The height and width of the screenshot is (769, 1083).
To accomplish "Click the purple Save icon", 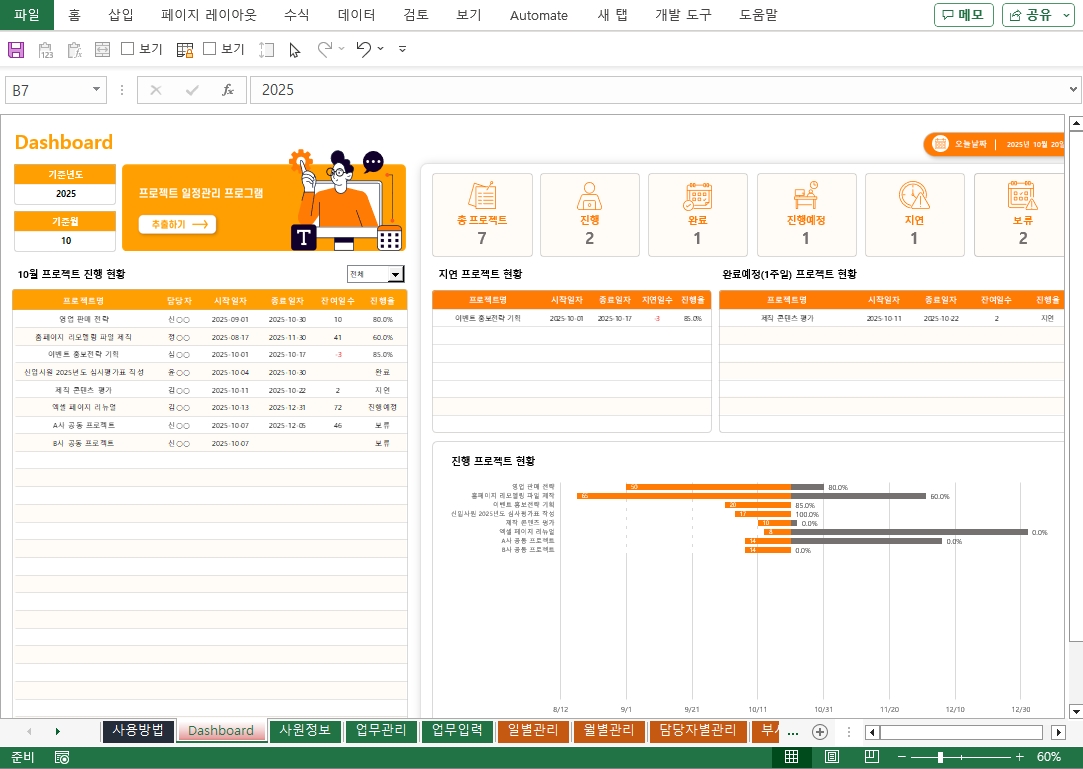I will click(x=16, y=49).
